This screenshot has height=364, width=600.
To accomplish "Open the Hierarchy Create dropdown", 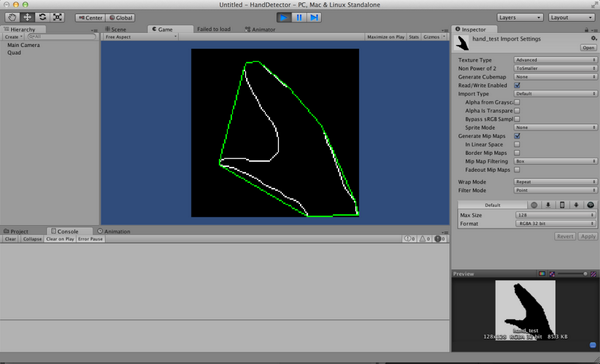I will pyautogui.click(x=14, y=37).
